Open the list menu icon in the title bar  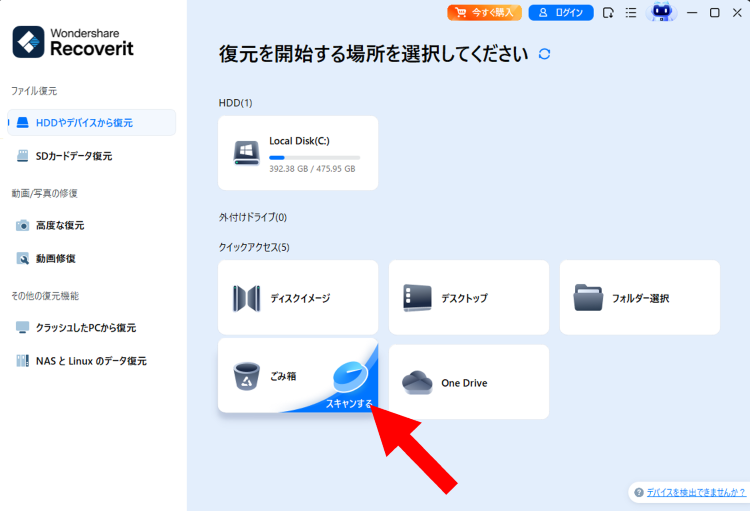(631, 13)
